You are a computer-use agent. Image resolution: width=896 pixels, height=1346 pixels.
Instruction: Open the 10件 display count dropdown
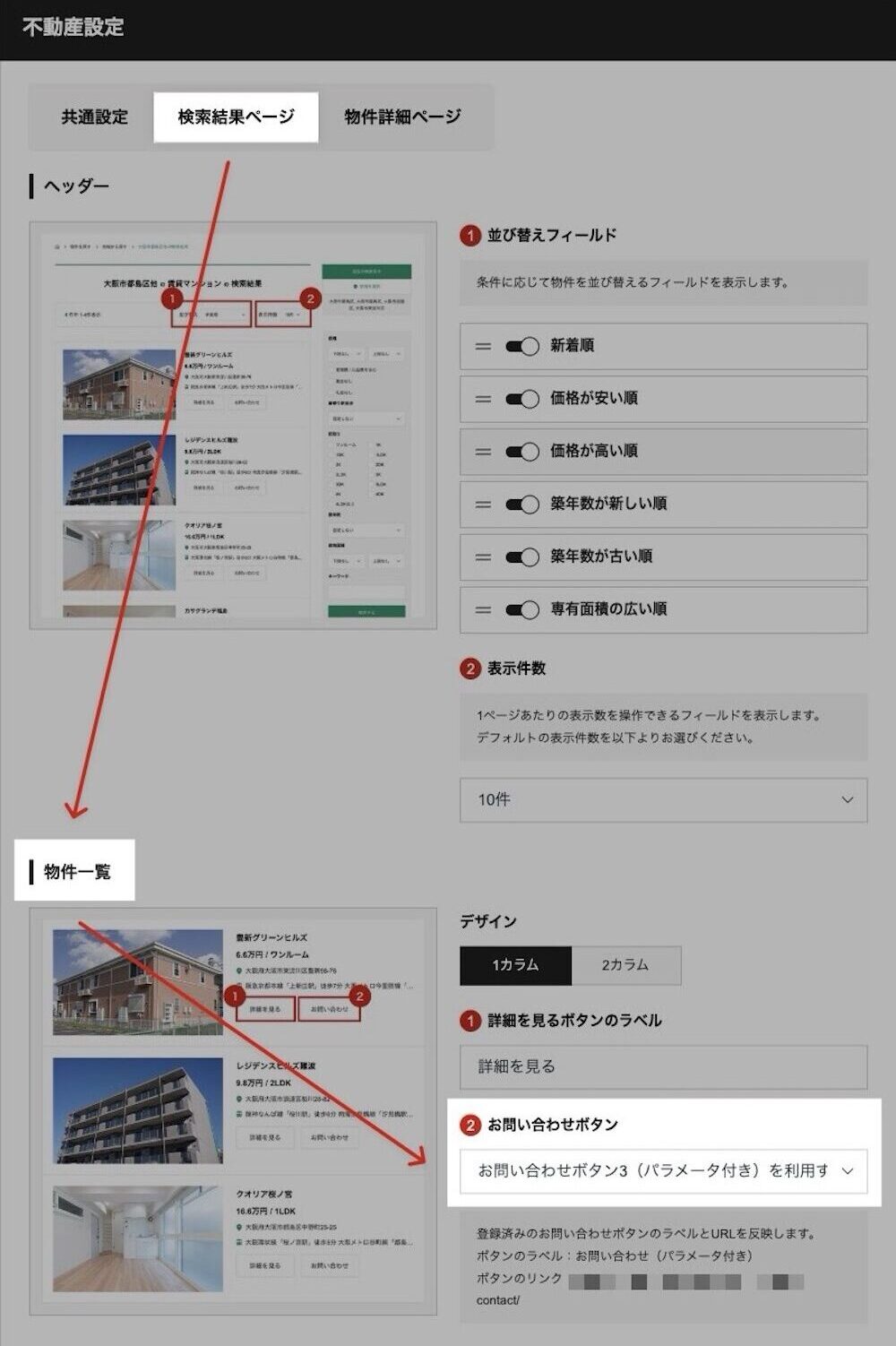pos(663,799)
